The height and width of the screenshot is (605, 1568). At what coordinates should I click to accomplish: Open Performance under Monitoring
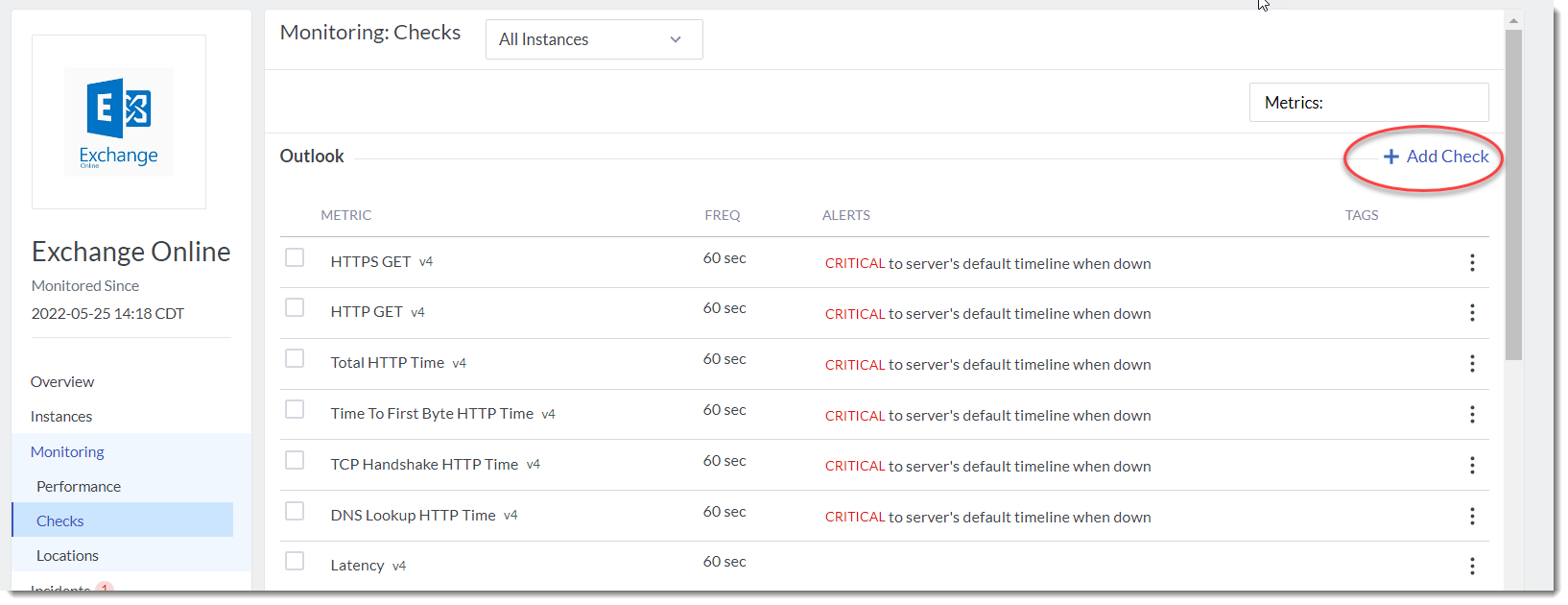79,486
